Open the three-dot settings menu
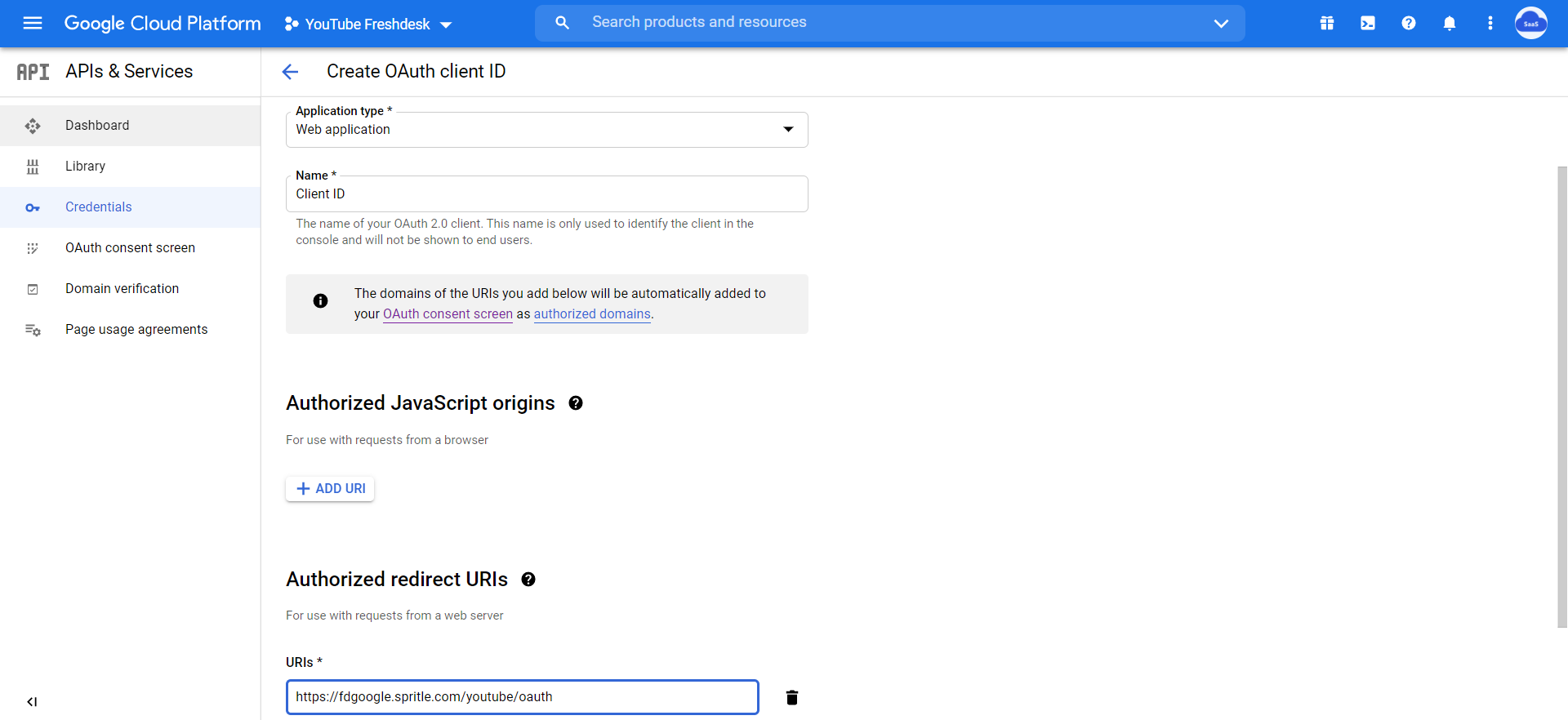Viewport: 1568px width, 720px height. coord(1490,23)
